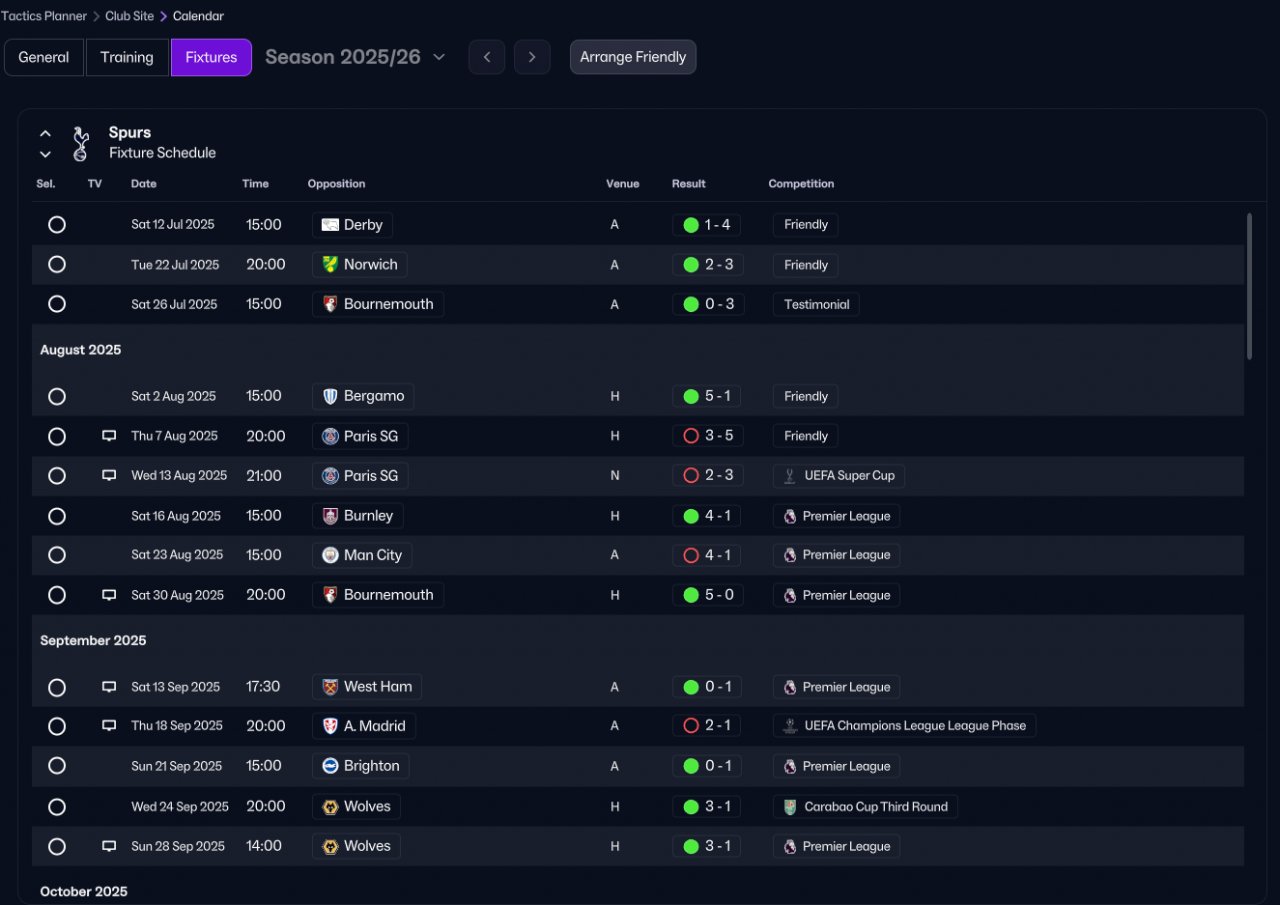
Task: Switch to the Training tab
Action: 127,57
